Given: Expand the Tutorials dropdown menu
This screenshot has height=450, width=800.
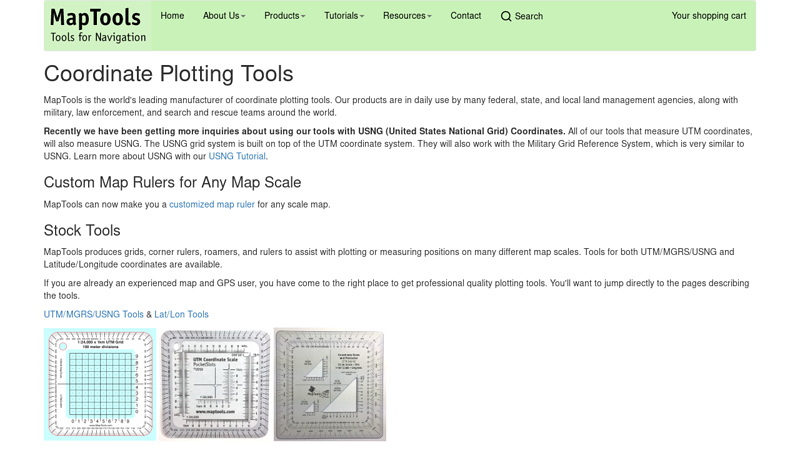Looking at the screenshot, I should tap(344, 16).
